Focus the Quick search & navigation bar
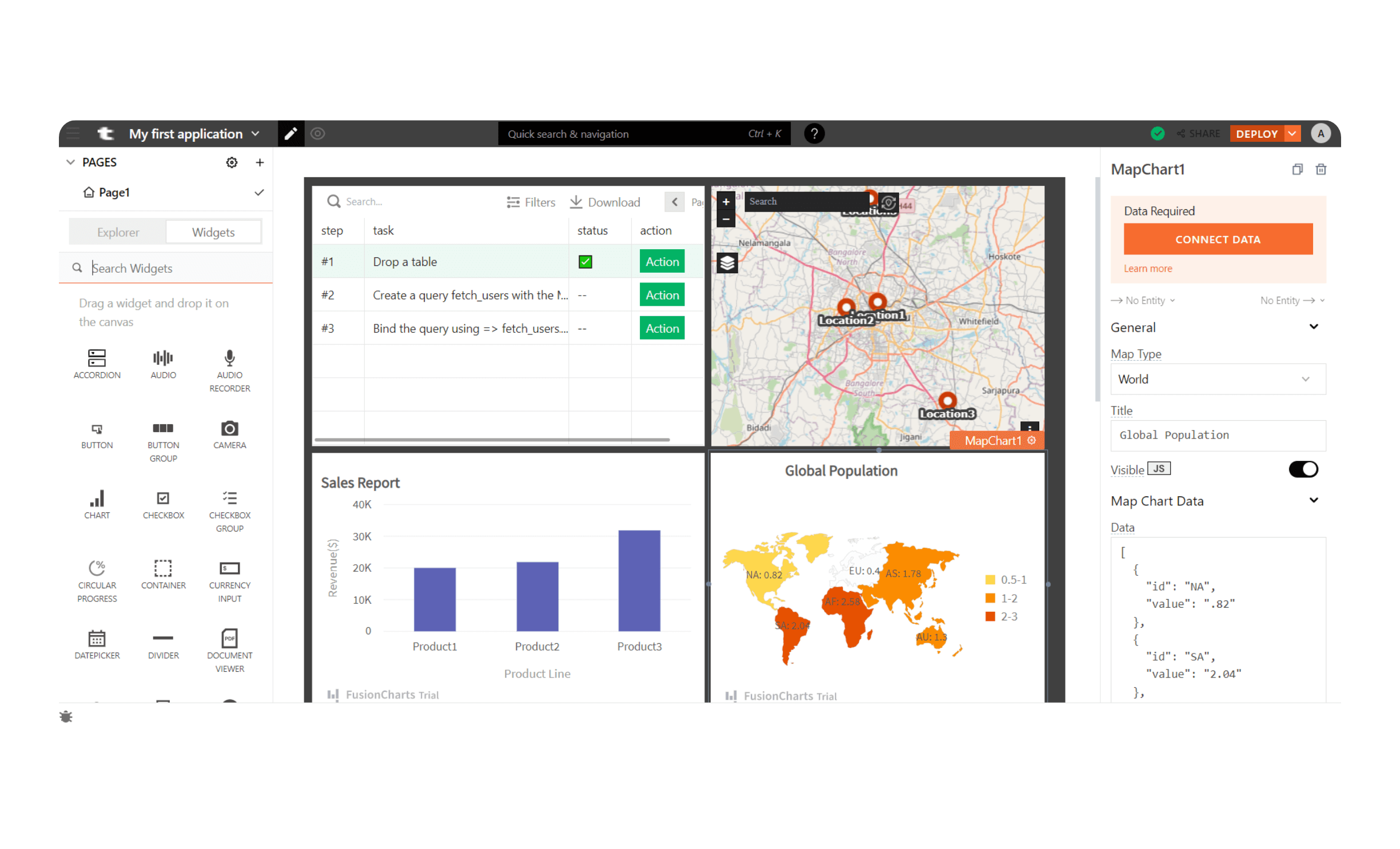 point(644,134)
